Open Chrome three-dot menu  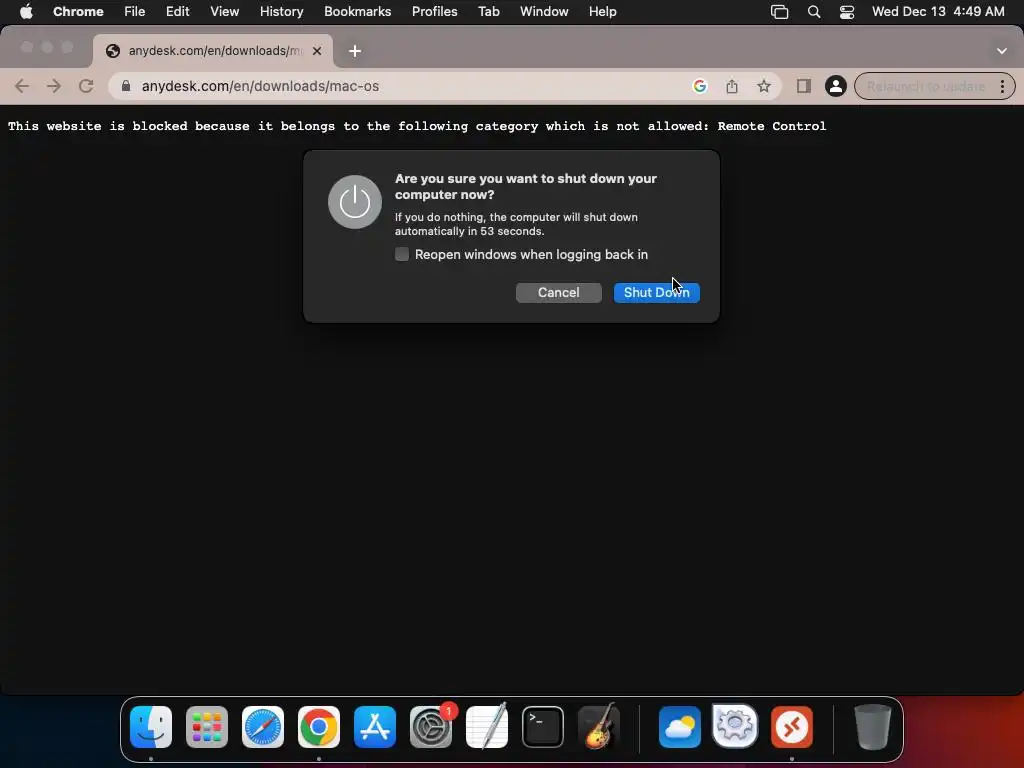(x=1002, y=86)
